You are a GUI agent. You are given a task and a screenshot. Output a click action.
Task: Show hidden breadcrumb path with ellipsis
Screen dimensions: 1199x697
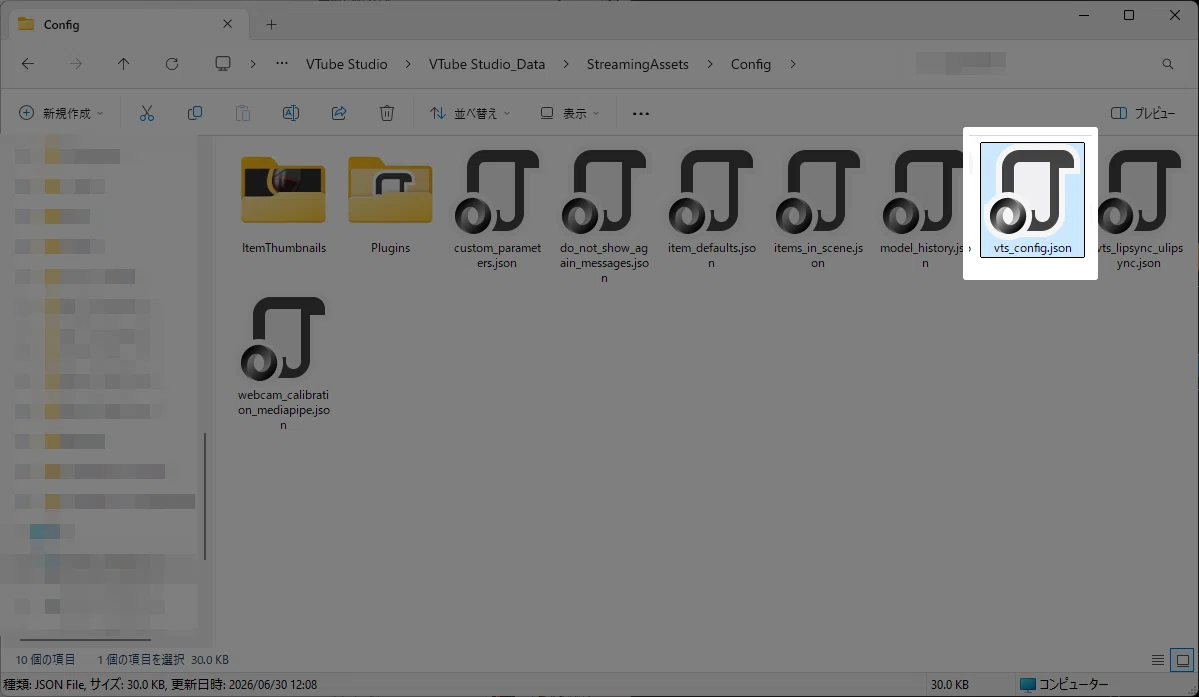click(x=282, y=64)
